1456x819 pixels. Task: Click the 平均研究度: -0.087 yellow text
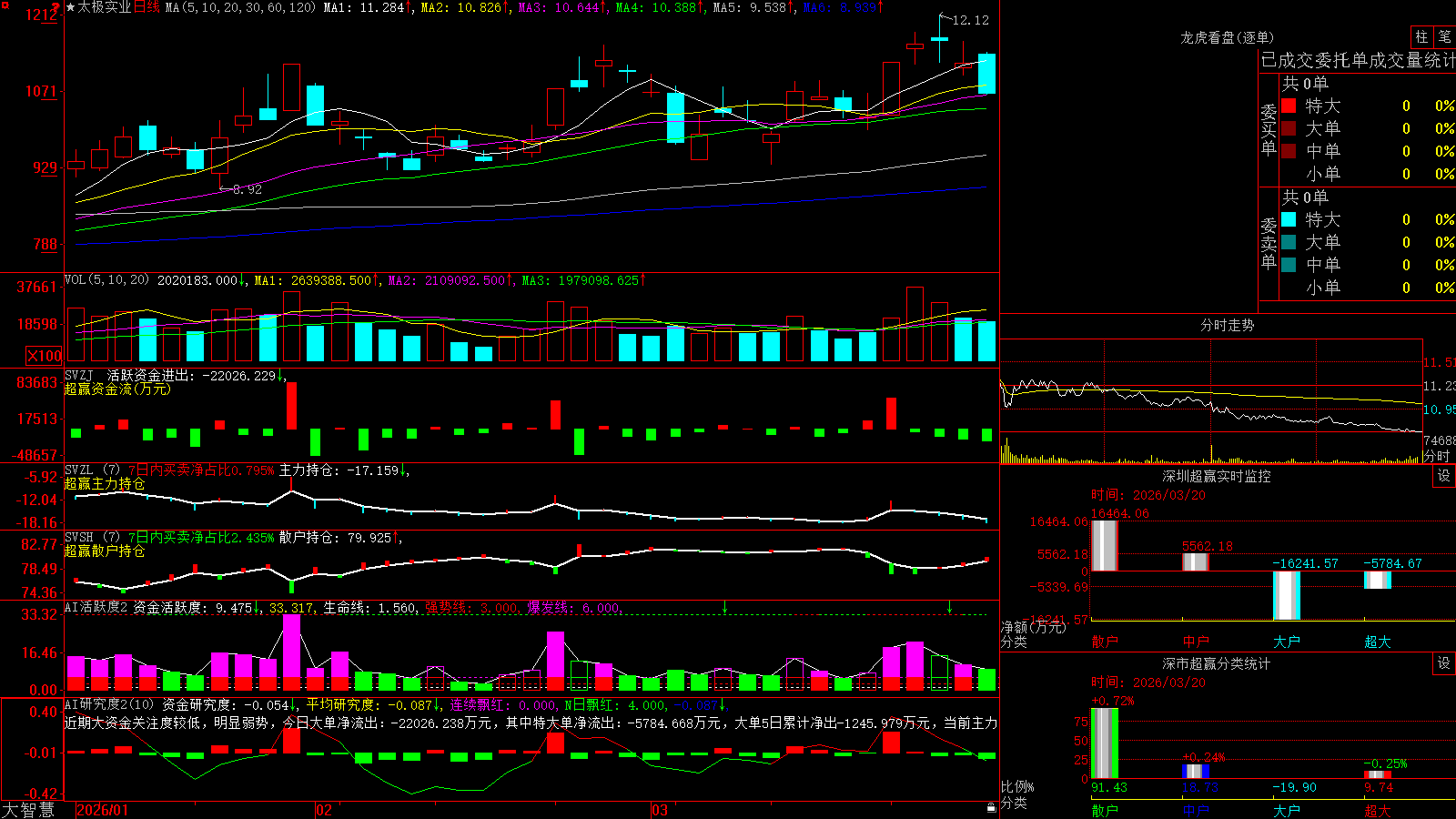[369, 704]
